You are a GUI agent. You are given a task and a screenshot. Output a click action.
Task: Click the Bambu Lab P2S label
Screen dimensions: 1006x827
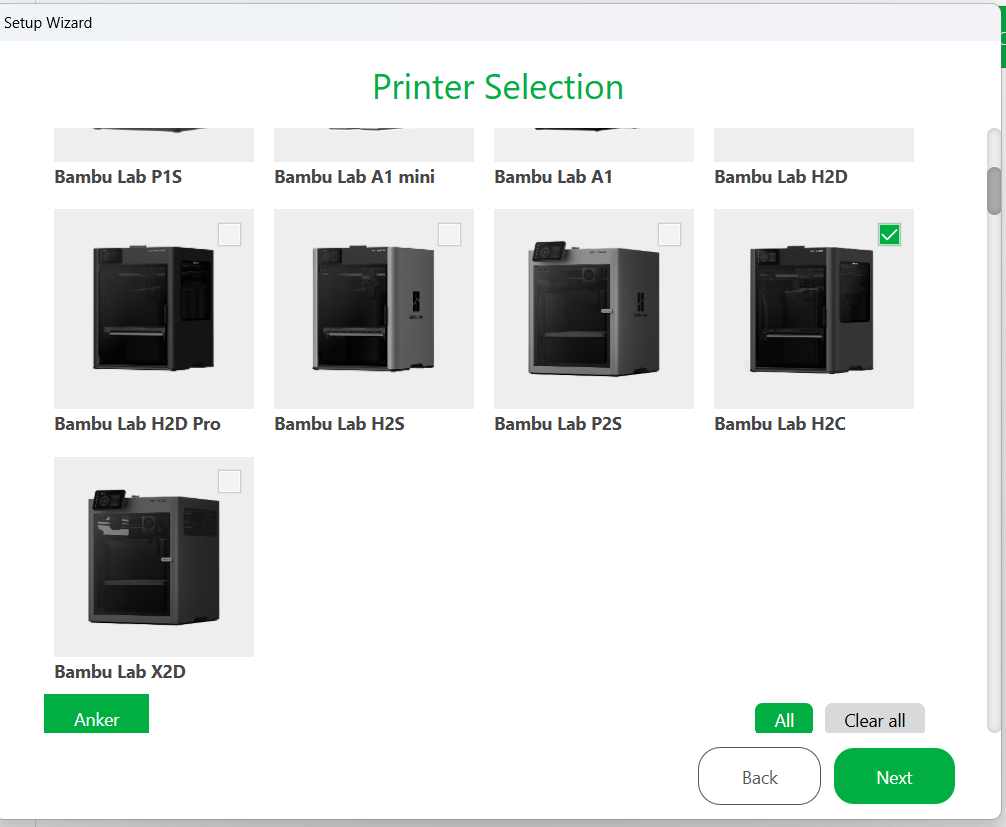coord(558,424)
